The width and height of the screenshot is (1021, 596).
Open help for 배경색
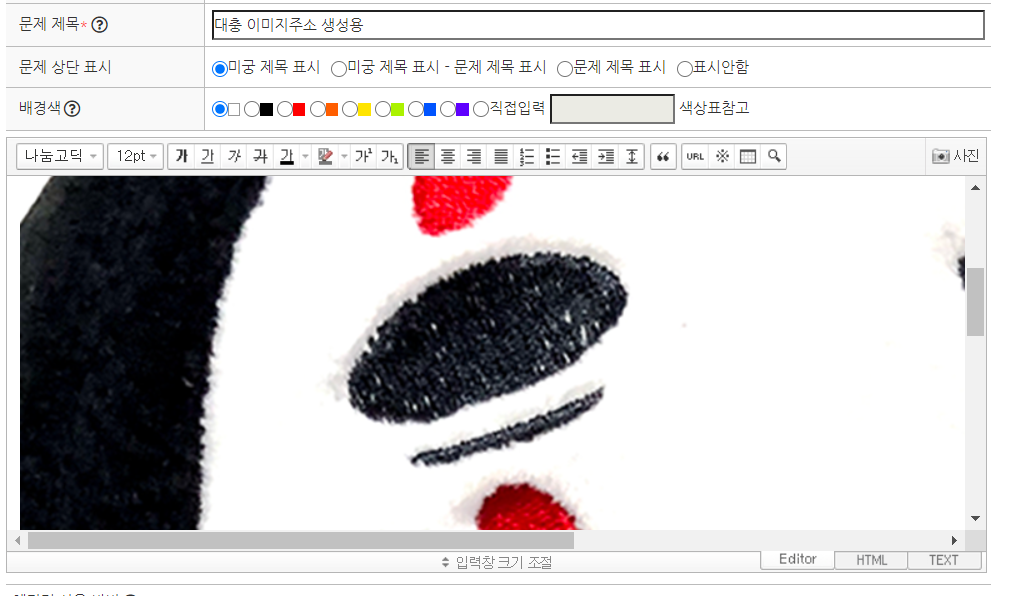(x=72, y=109)
